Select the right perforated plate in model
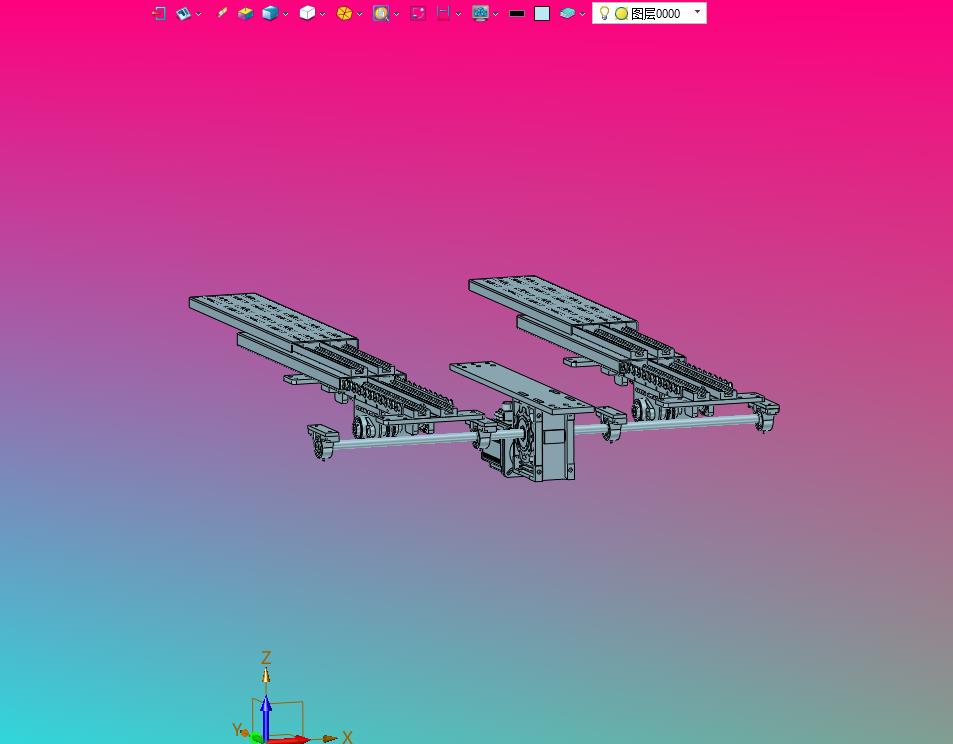Viewport: 953px width, 744px height. point(553,301)
